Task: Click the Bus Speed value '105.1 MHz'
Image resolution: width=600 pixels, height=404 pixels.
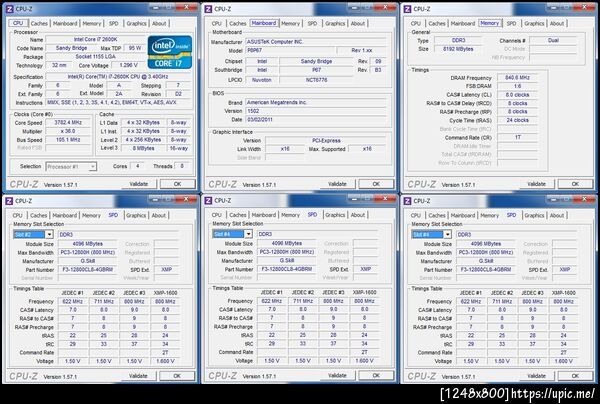Action: [68, 140]
